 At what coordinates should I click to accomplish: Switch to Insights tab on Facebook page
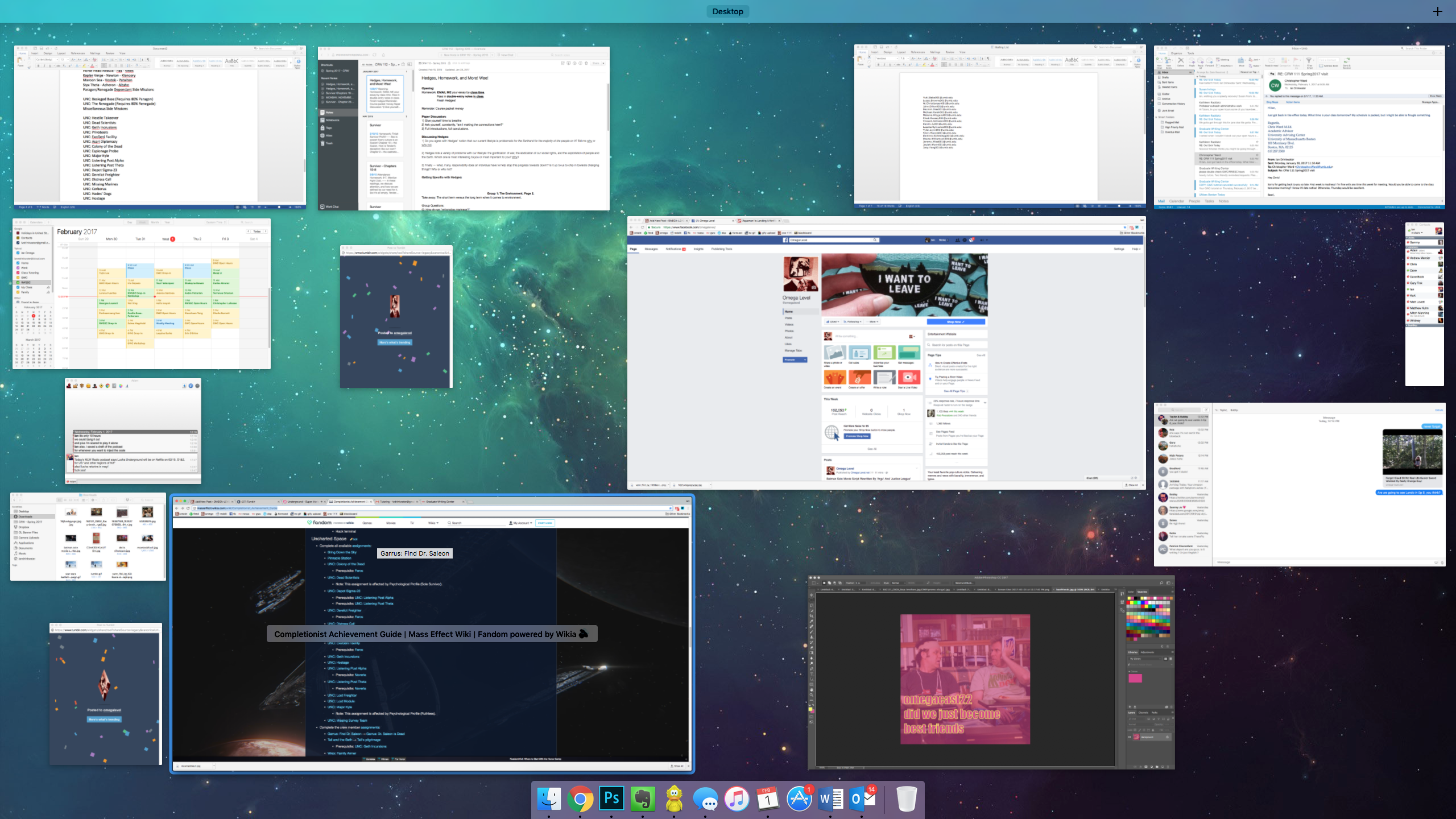click(698, 249)
